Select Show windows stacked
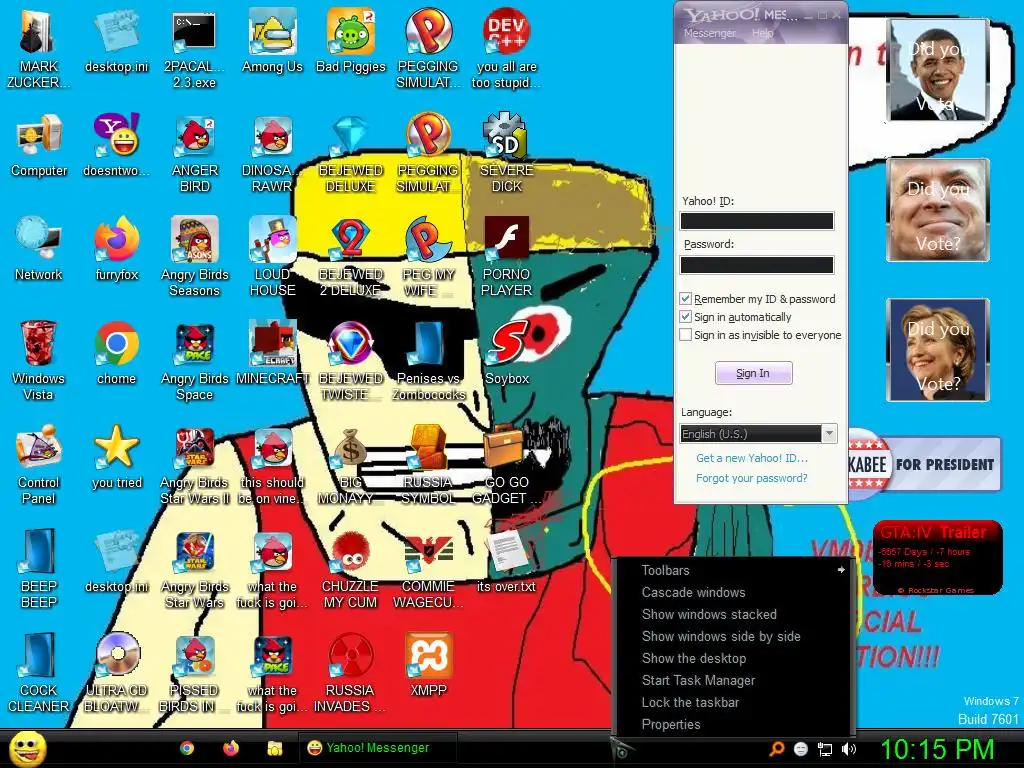 (x=709, y=615)
